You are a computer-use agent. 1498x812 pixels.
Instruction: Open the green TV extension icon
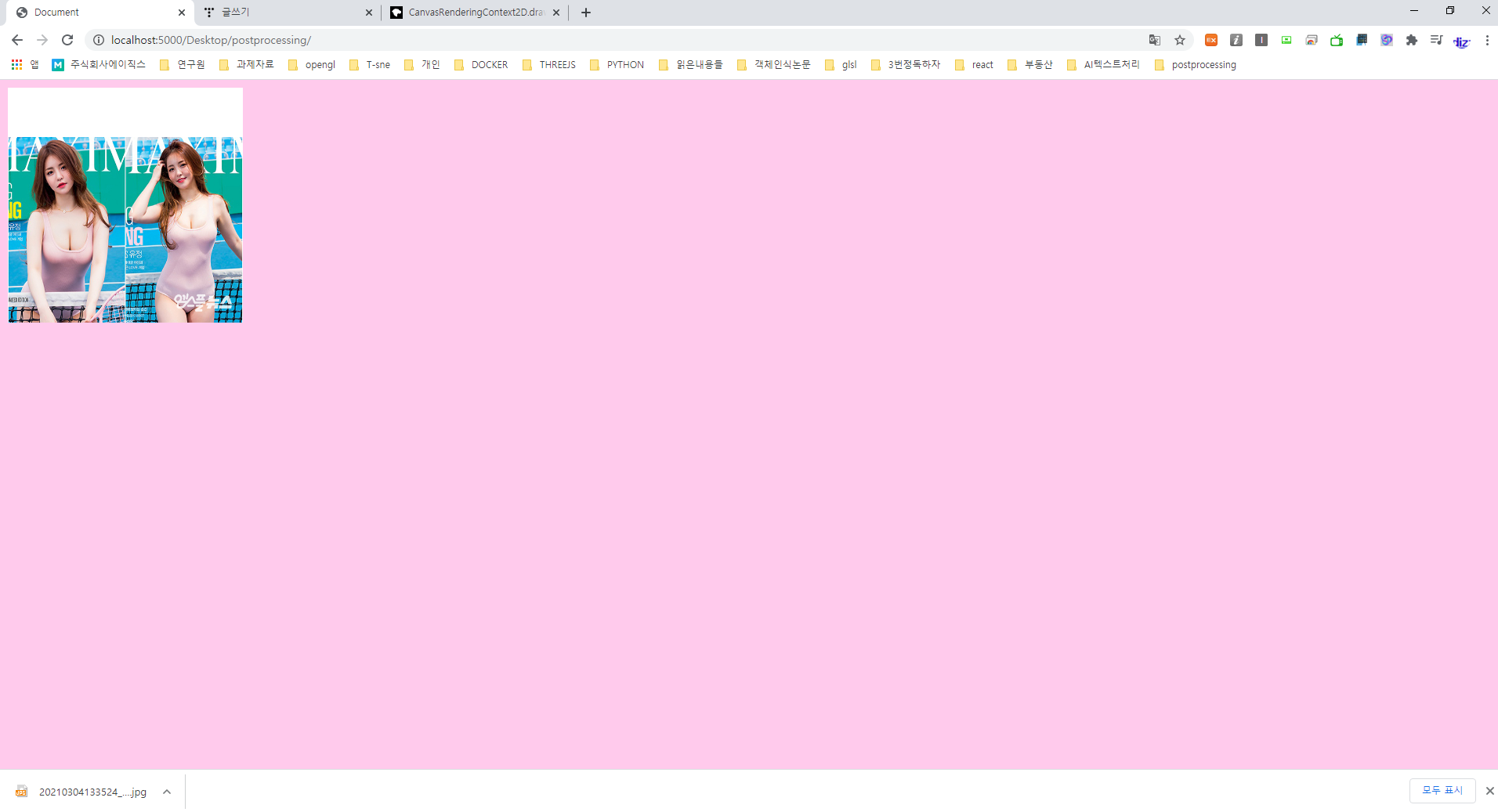pyautogui.click(x=1337, y=40)
